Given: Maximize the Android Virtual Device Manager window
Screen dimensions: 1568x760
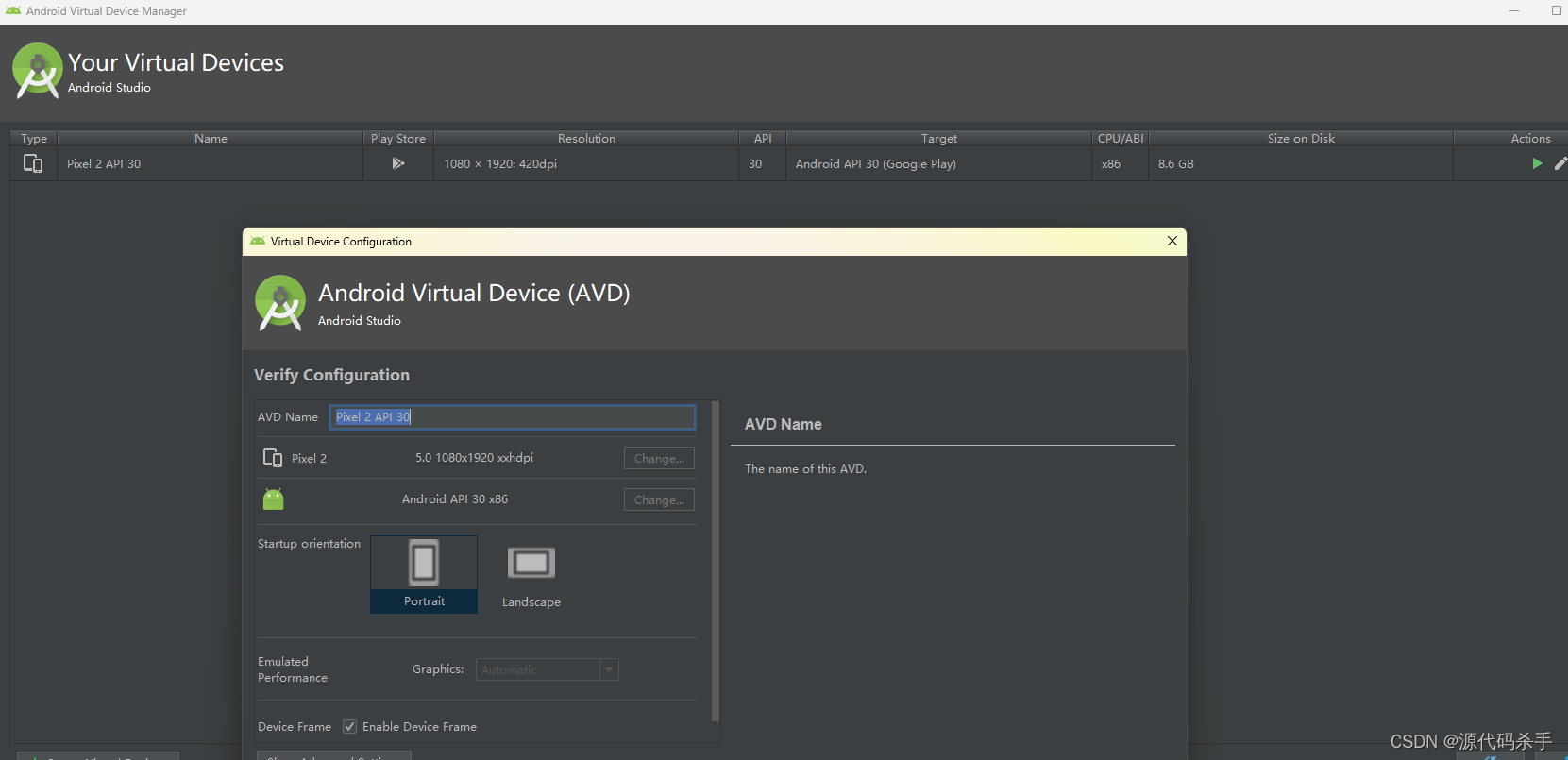Looking at the screenshot, I should pos(1557,11).
